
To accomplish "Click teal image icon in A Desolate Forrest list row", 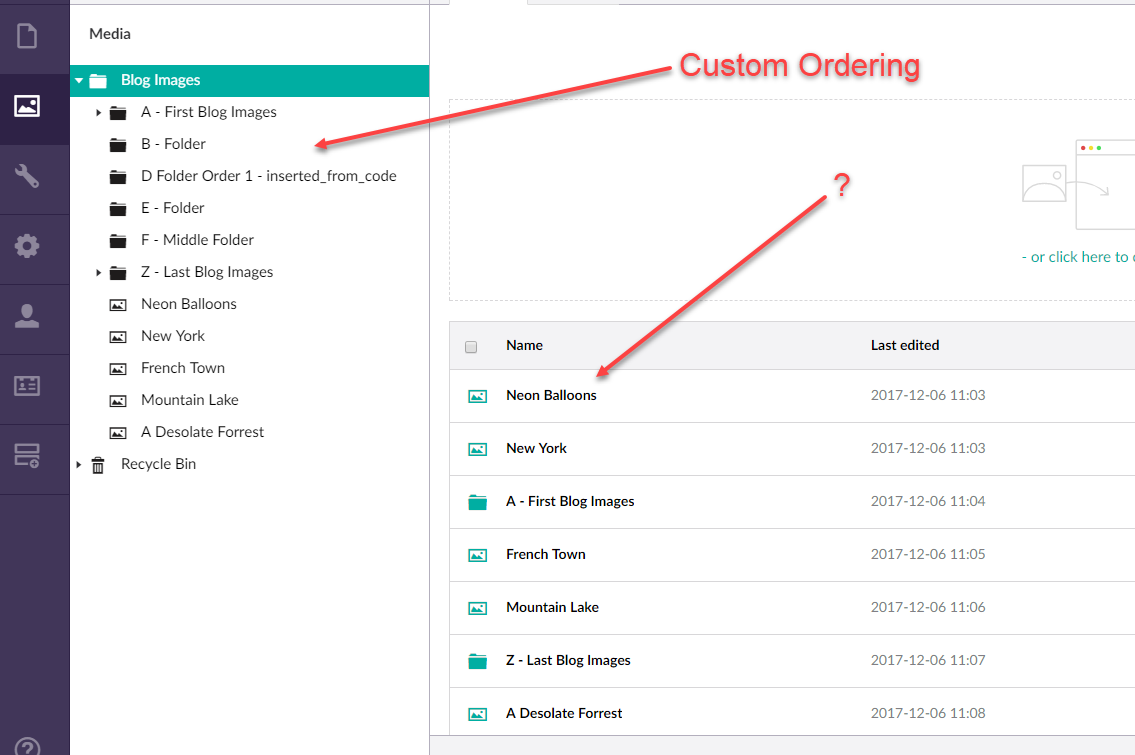I will pos(478,714).
